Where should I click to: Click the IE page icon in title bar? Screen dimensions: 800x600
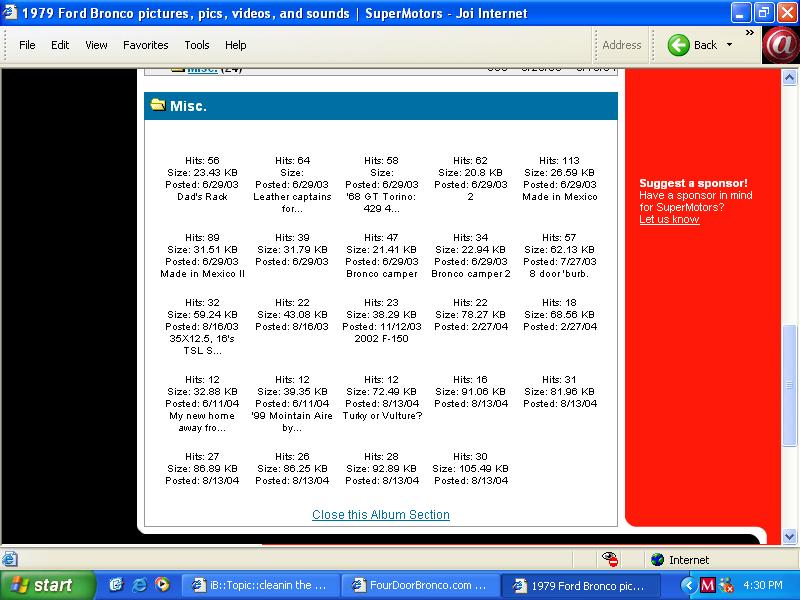tap(10, 13)
